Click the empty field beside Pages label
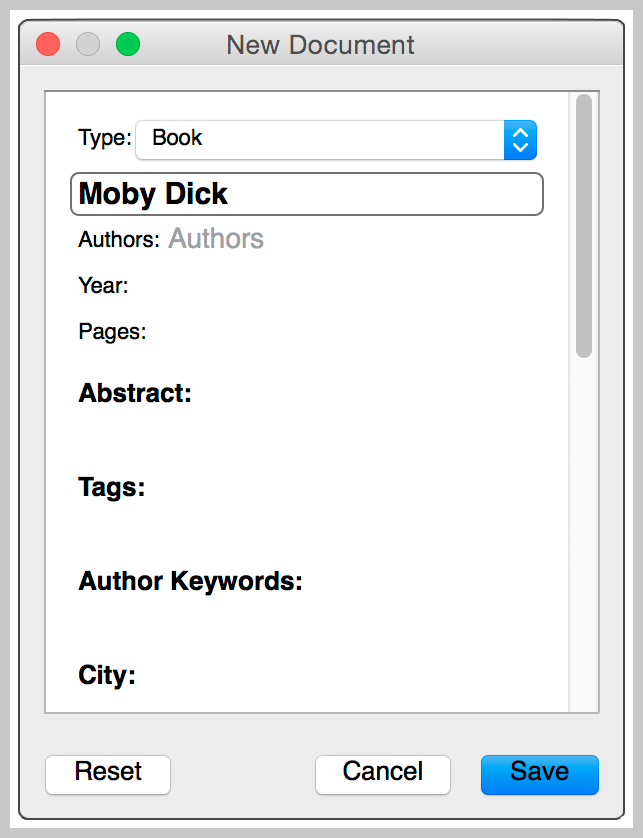 350,332
